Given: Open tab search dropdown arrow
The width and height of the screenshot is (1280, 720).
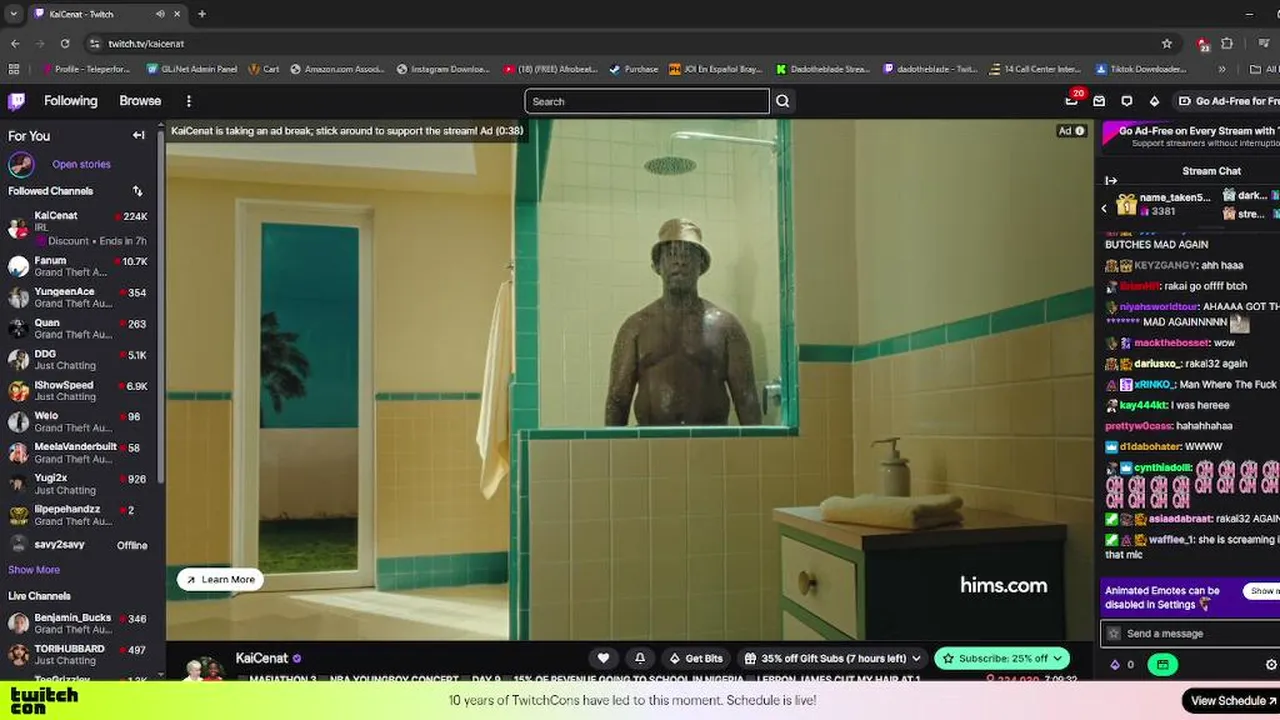Looking at the screenshot, I should [13, 14].
